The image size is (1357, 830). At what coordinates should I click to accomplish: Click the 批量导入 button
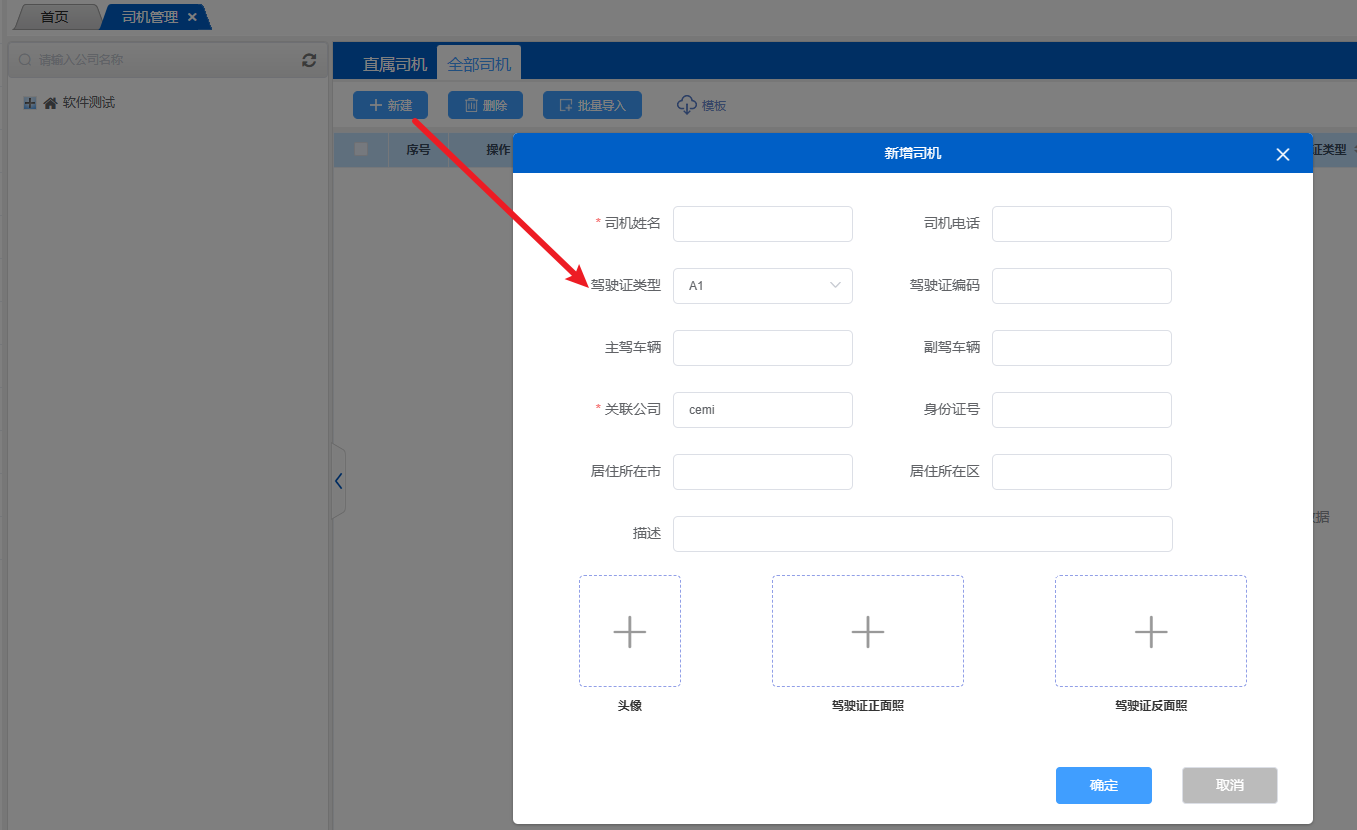[x=592, y=105]
